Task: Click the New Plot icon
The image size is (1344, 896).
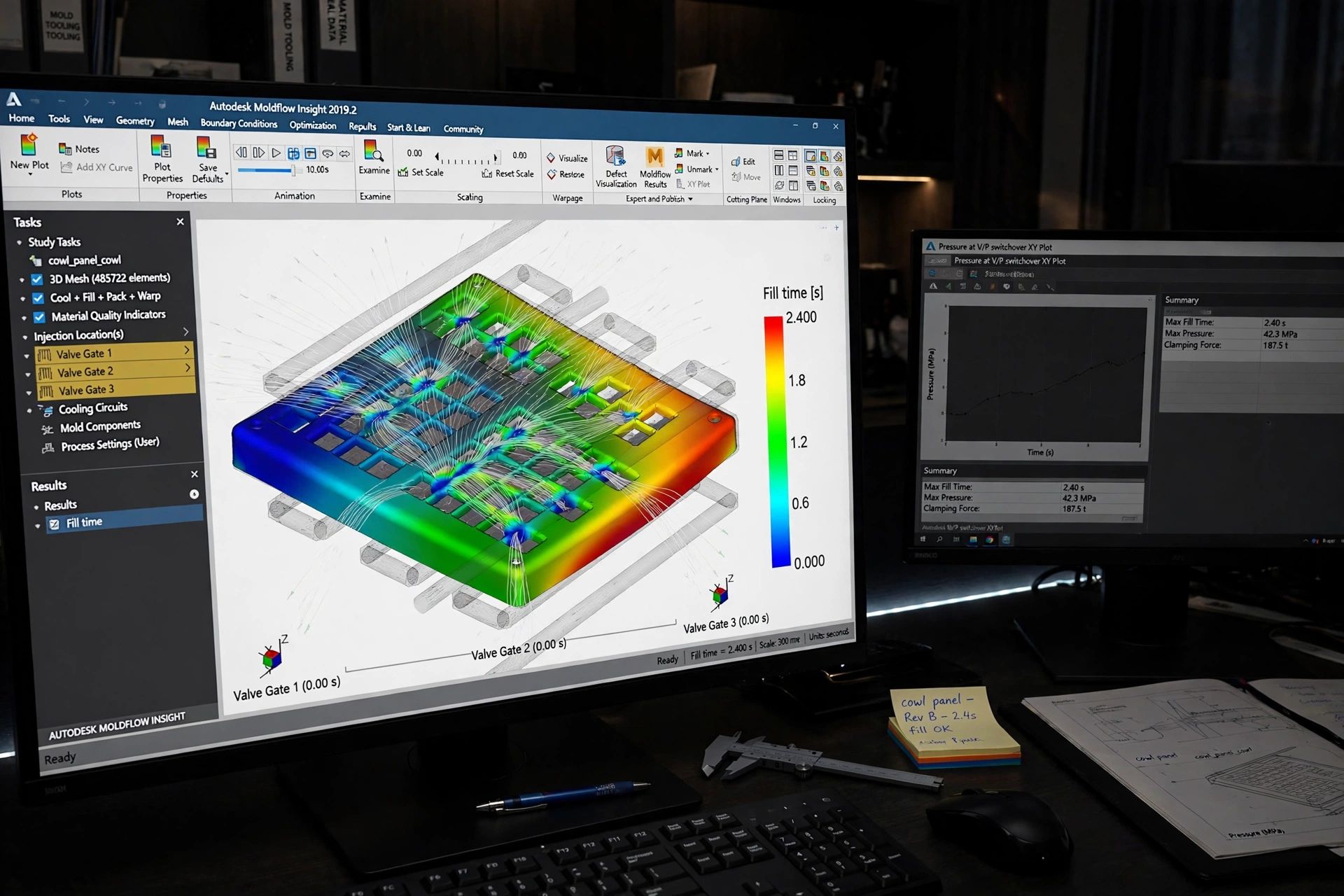Action: [29, 144]
